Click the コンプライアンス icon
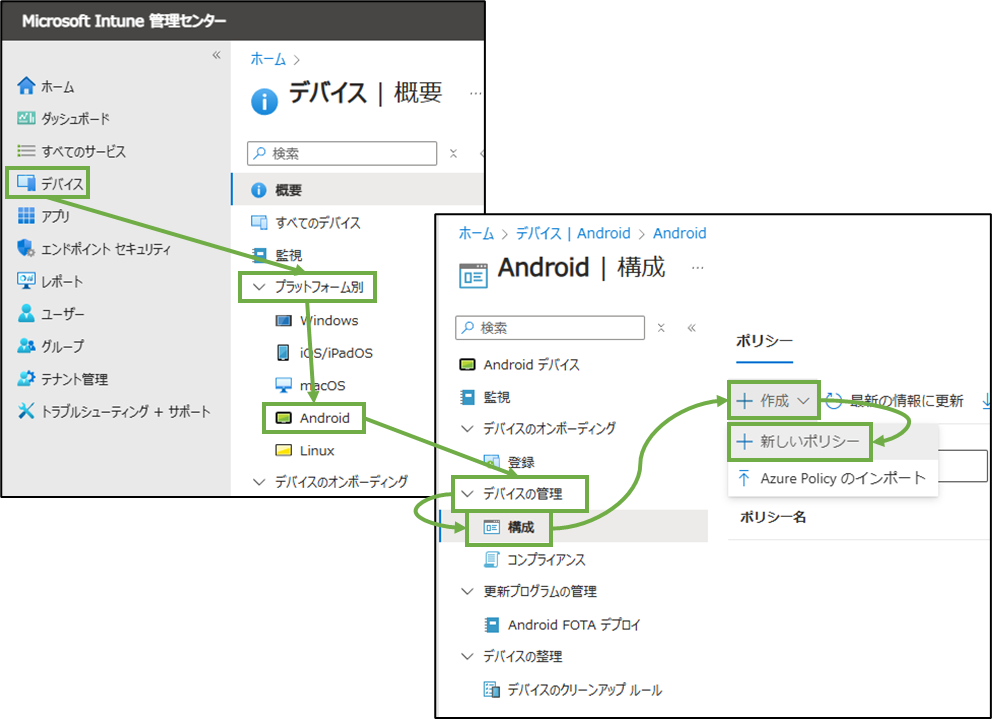992x719 pixels. tap(492, 560)
